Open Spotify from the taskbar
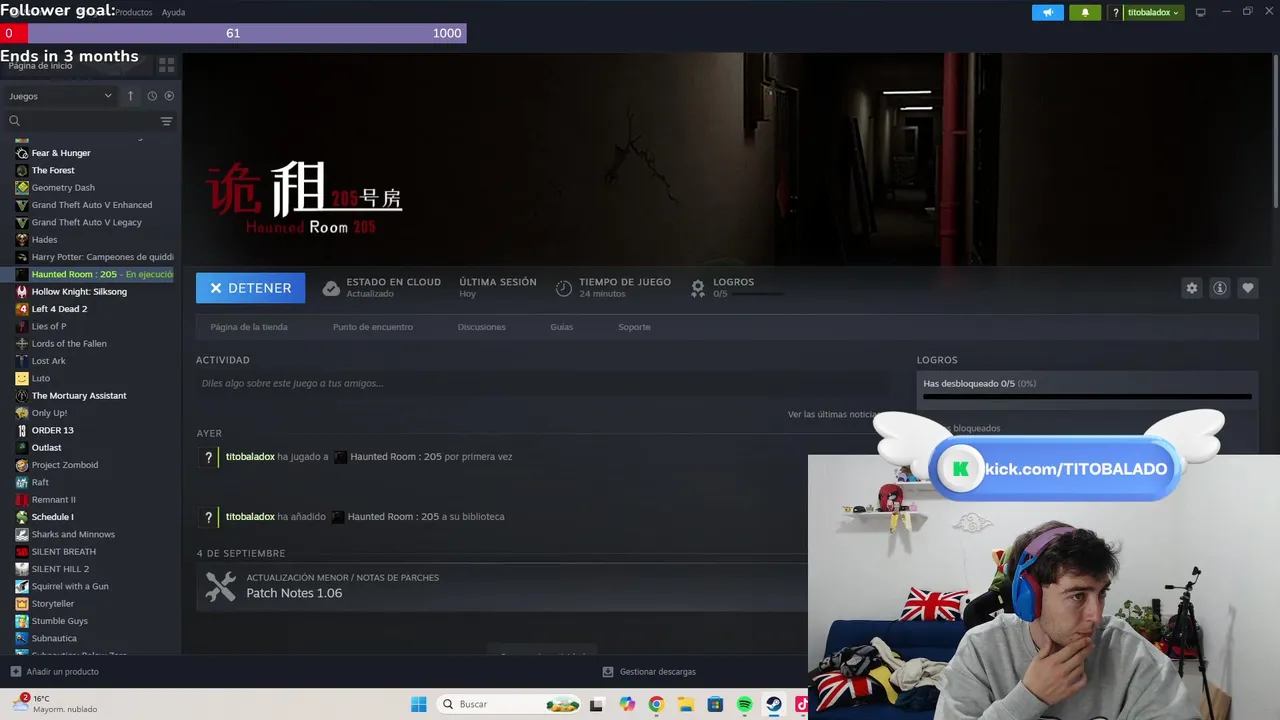Viewport: 1280px width, 720px height. (744, 704)
